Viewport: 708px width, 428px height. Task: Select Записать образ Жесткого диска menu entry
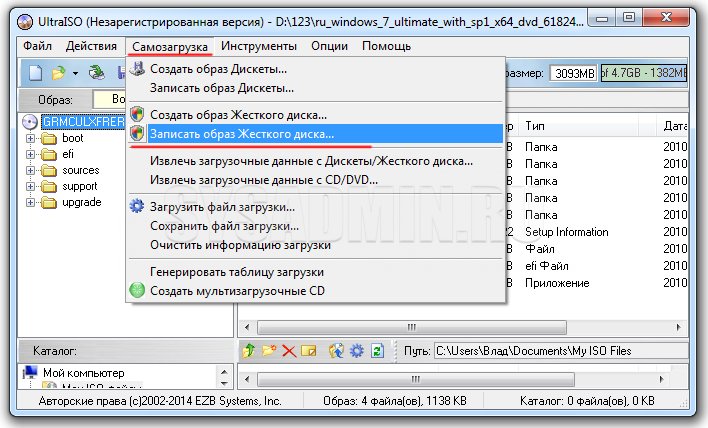(242, 133)
